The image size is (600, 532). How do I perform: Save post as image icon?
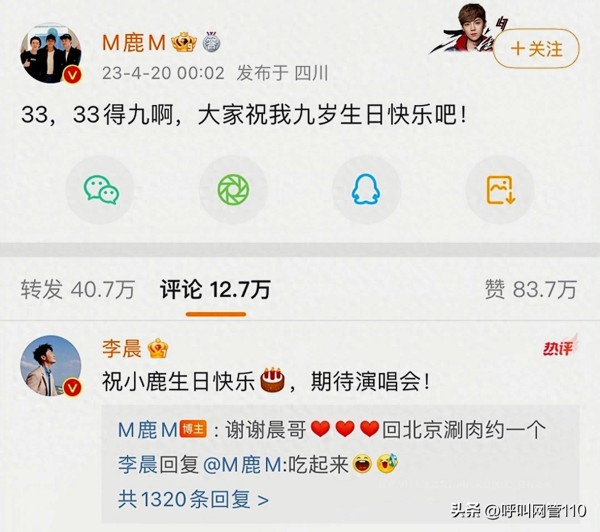500,190
